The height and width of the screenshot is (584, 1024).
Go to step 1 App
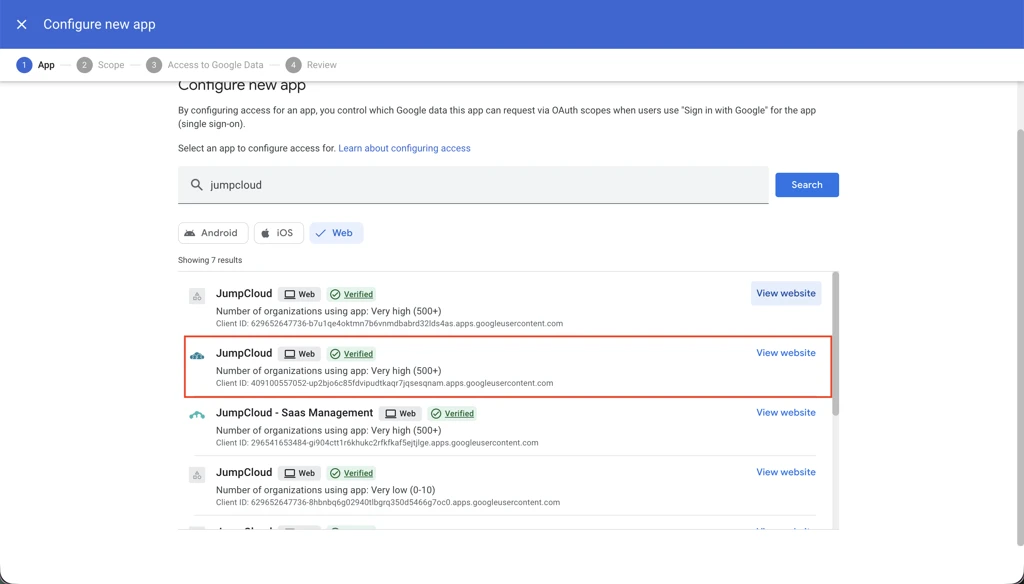coord(35,65)
